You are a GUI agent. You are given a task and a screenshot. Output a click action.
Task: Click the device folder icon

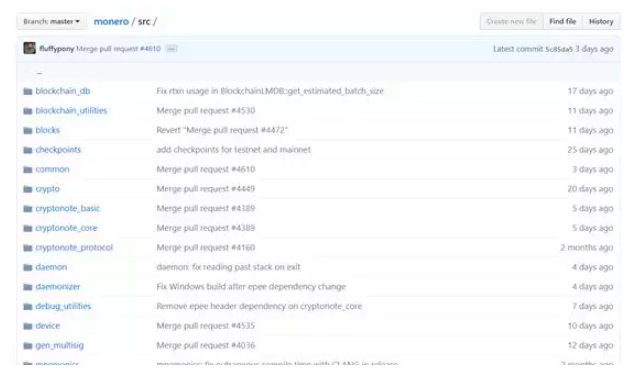(27, 326)
